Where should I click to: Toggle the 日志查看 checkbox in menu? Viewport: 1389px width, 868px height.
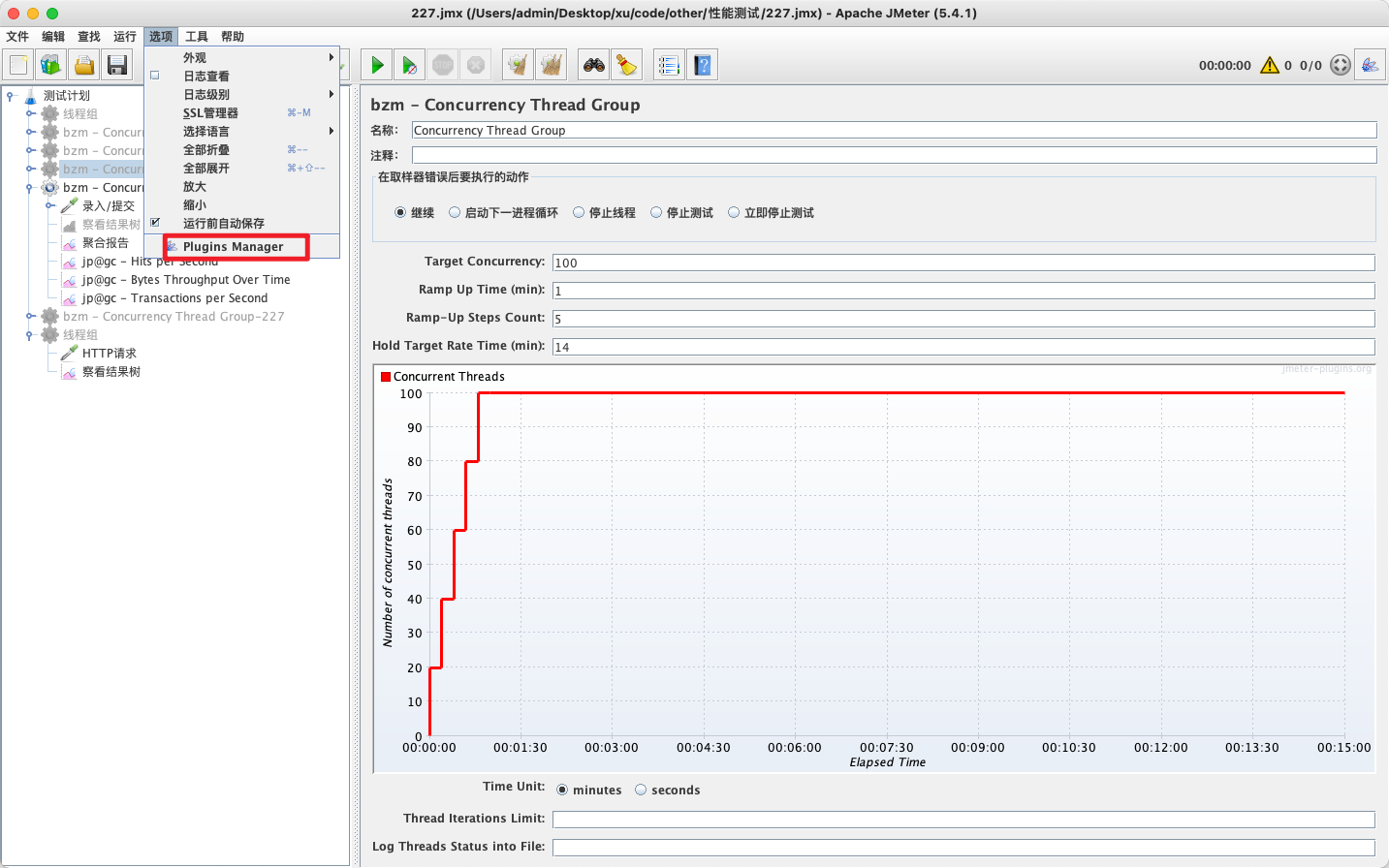[x=155, y=76]
